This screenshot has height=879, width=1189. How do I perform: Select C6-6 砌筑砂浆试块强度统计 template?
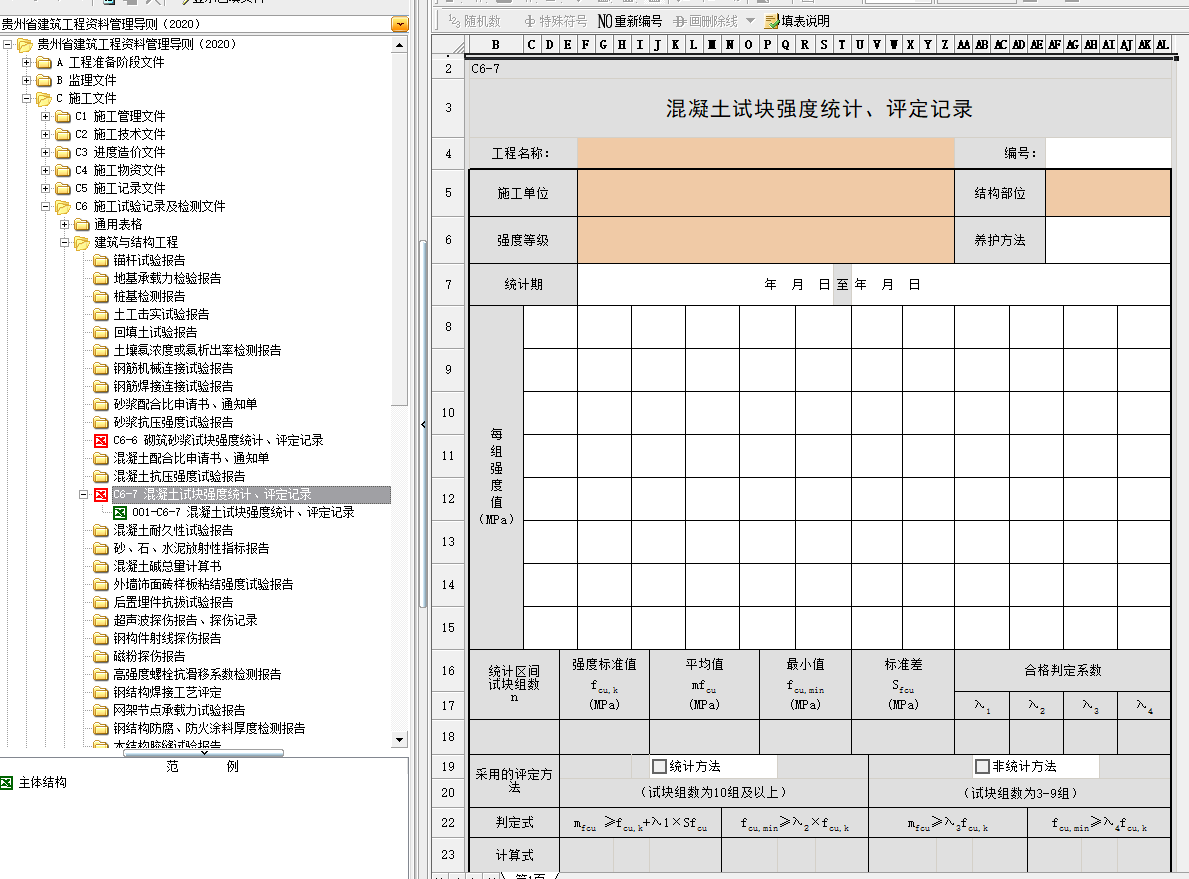coord(218,441)
